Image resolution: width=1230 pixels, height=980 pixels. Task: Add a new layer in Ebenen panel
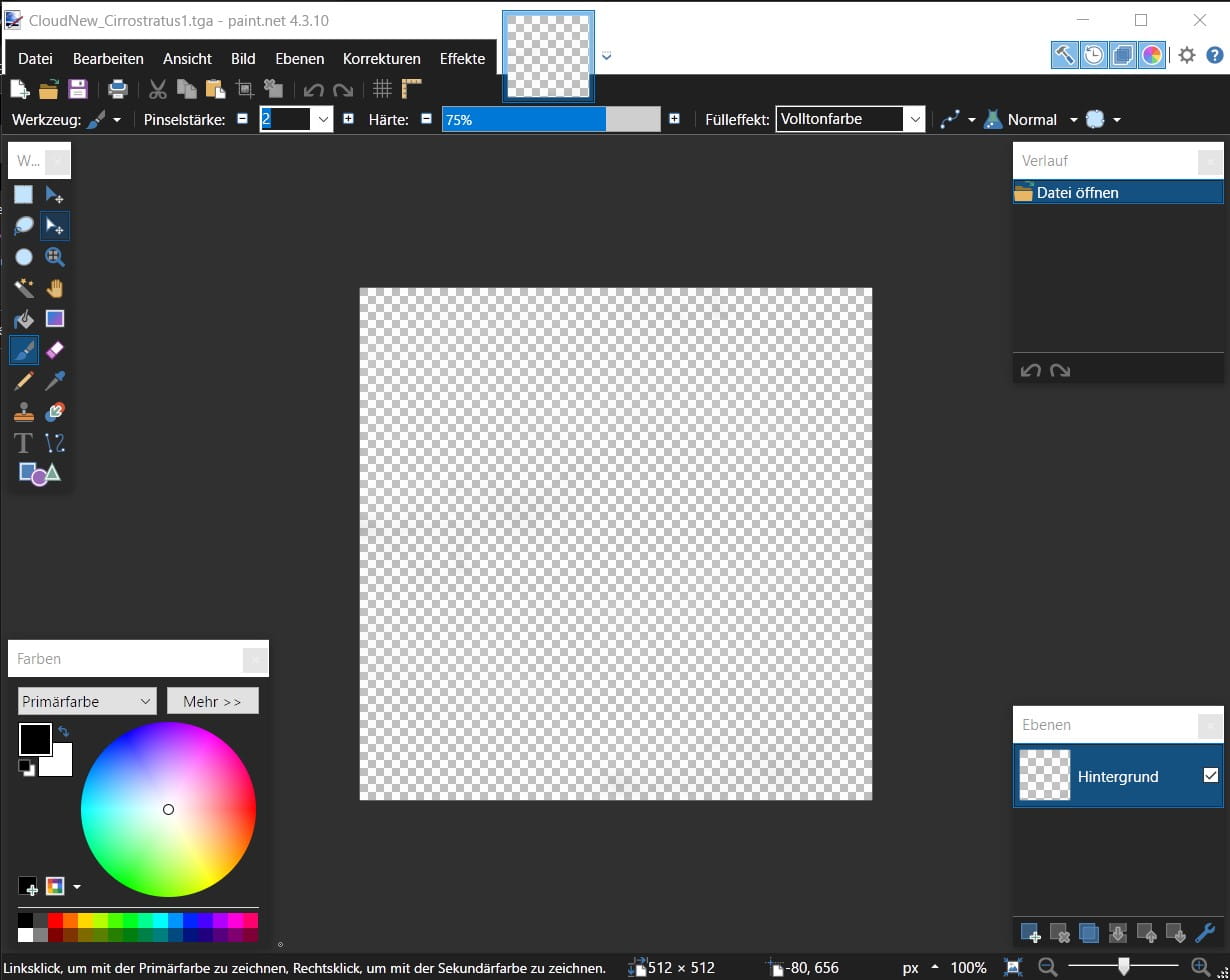click(1030, 934)
